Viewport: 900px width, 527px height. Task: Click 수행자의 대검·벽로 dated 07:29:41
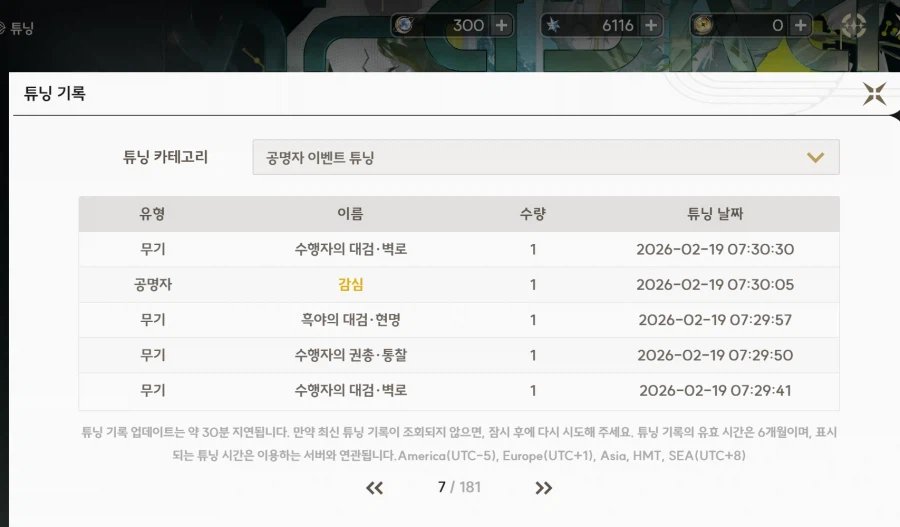[x=350, y=390]
